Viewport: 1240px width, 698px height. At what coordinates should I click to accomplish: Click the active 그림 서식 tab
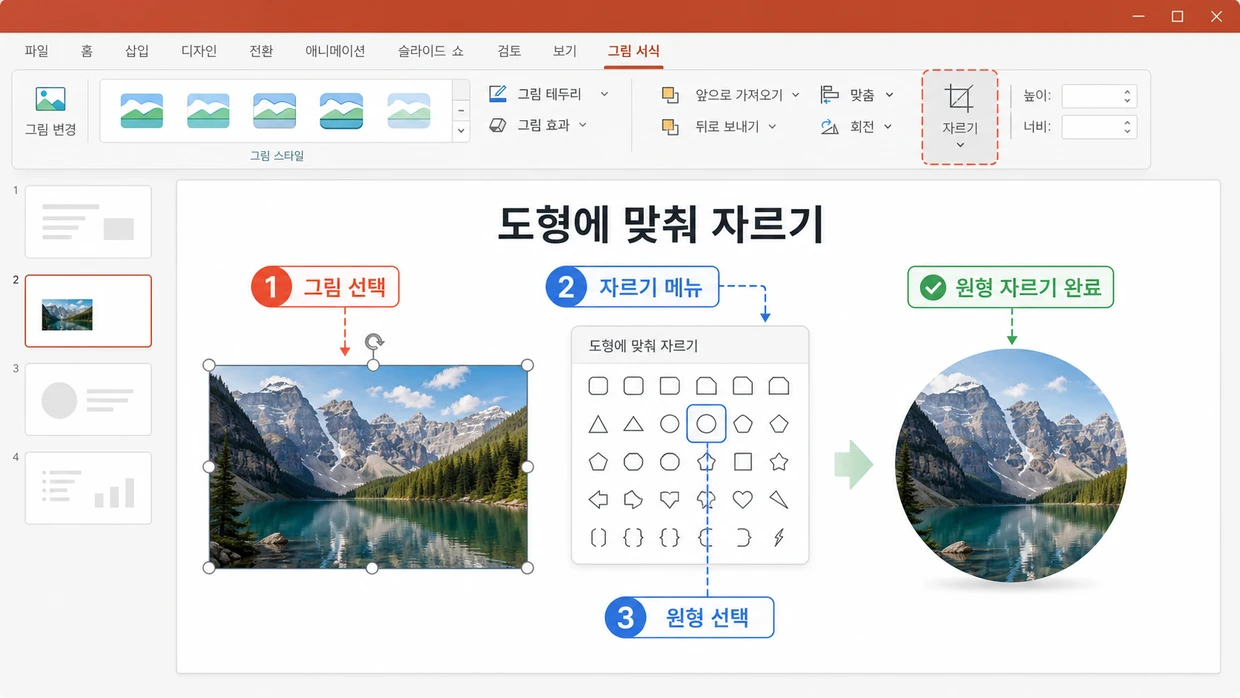[x=634, y=51]
